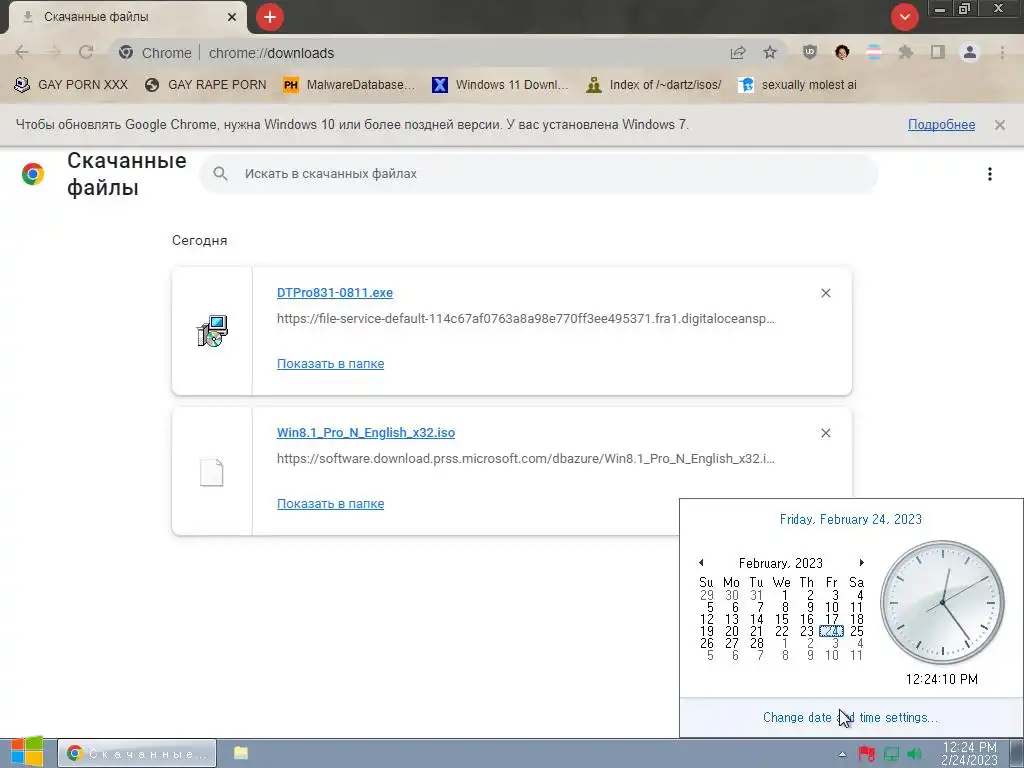This screenshot has height=768, width=1024.
Task: Select February 28 in the calendar
Action: [x=756, y=643]
